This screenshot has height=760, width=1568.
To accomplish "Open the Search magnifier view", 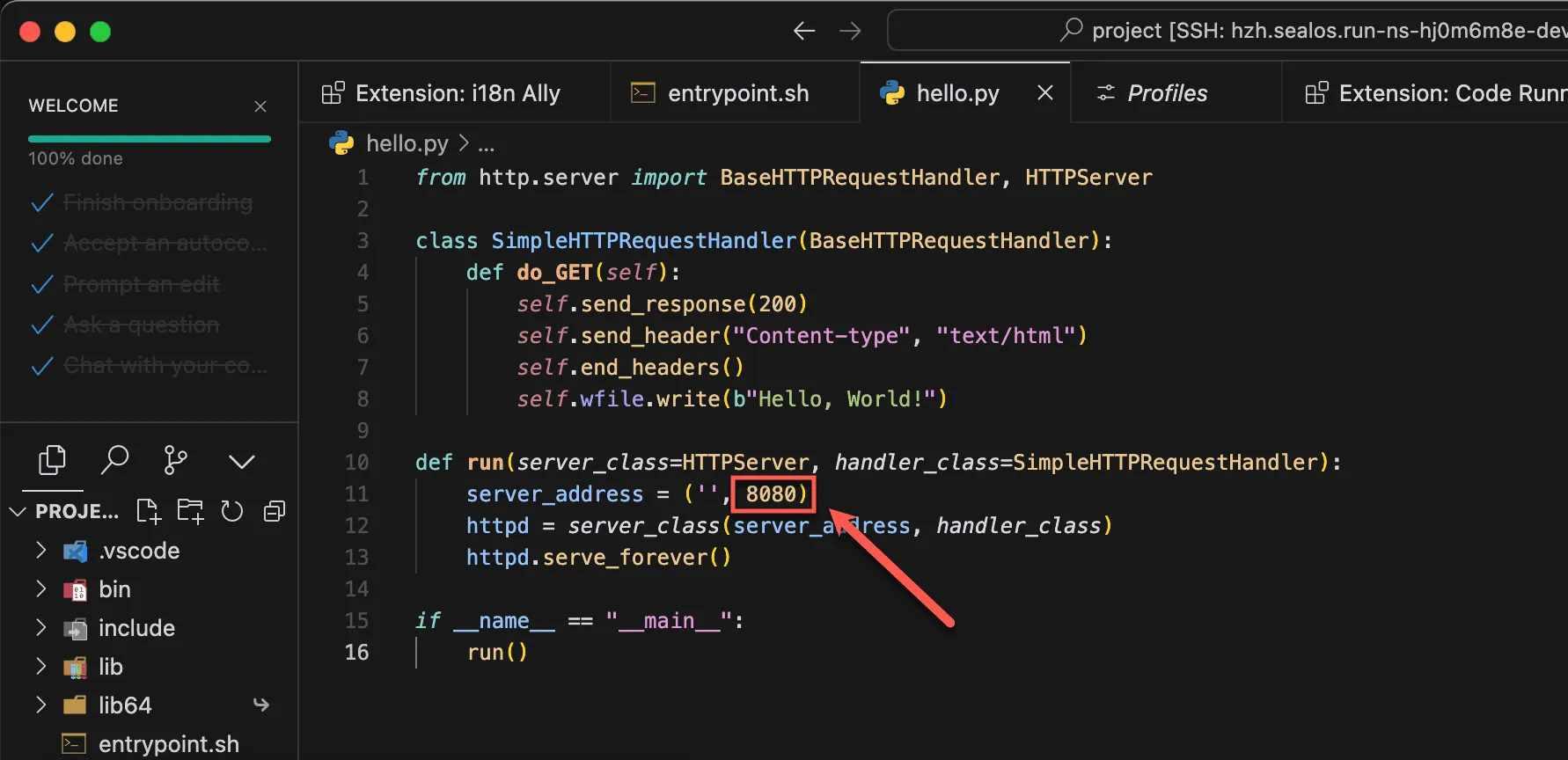I will pyautogui.click(x=114, y=460).
